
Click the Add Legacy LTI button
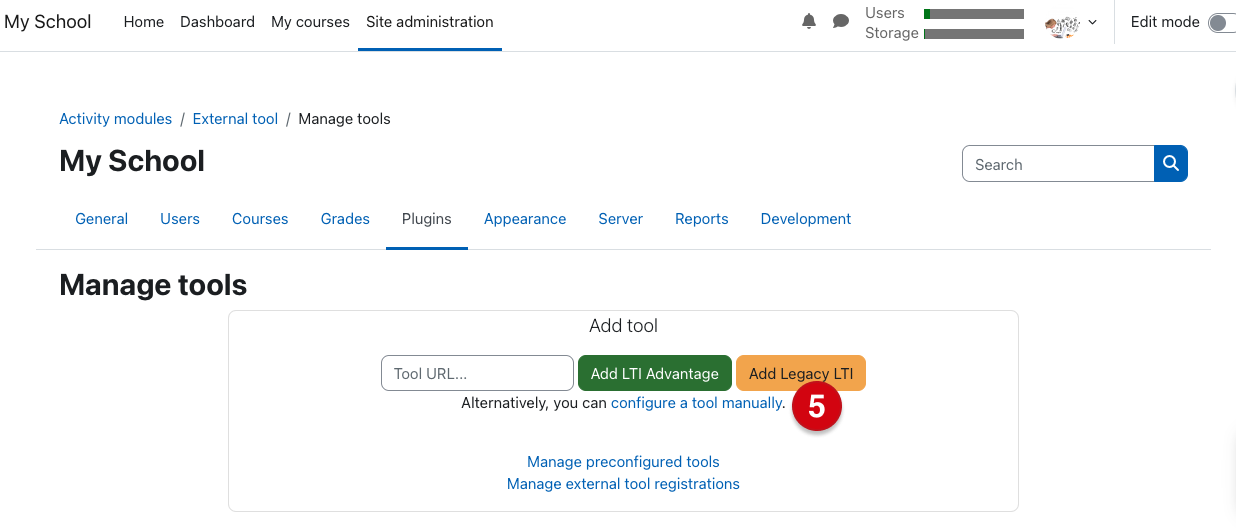[x=801, y=373]
